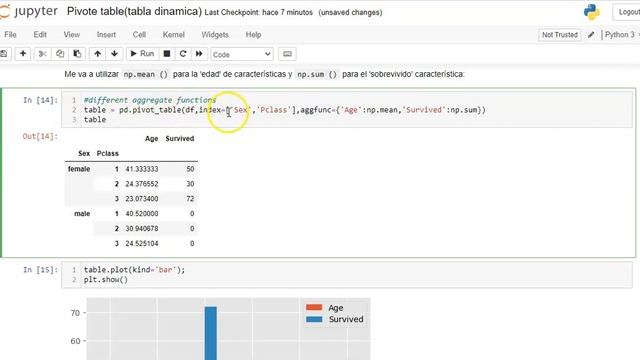Click the female row label
This screenshot has height=360, width=640.
click(x=79, y=169)
